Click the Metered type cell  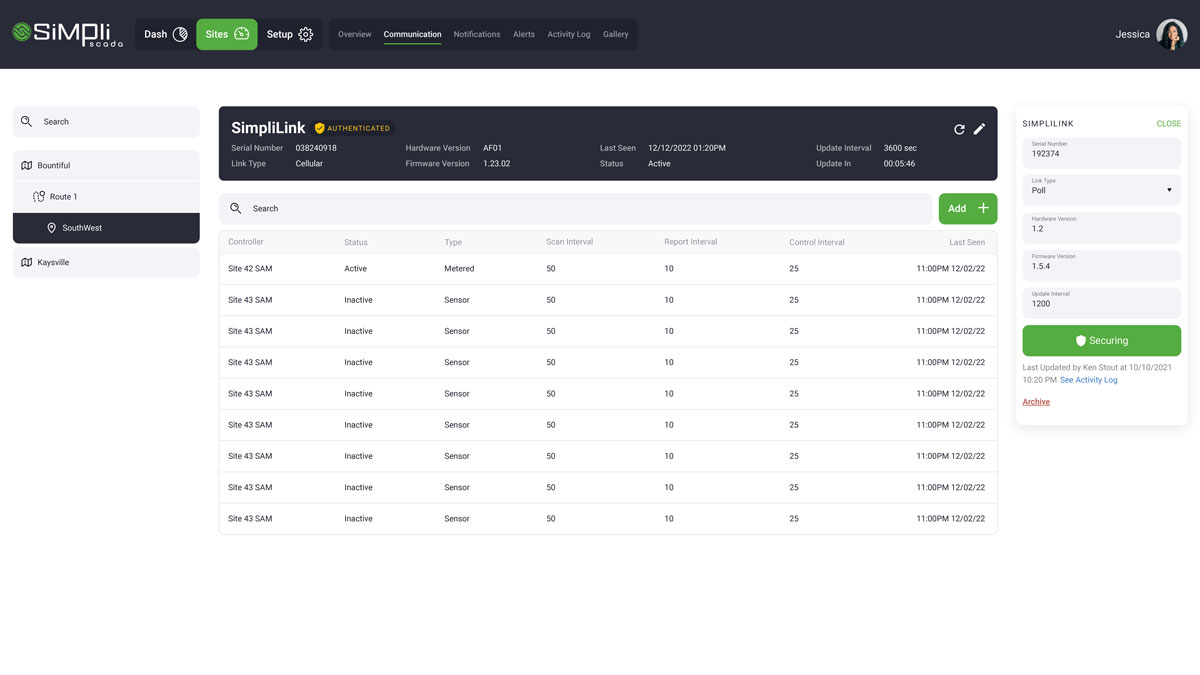(x=459, y=269)
